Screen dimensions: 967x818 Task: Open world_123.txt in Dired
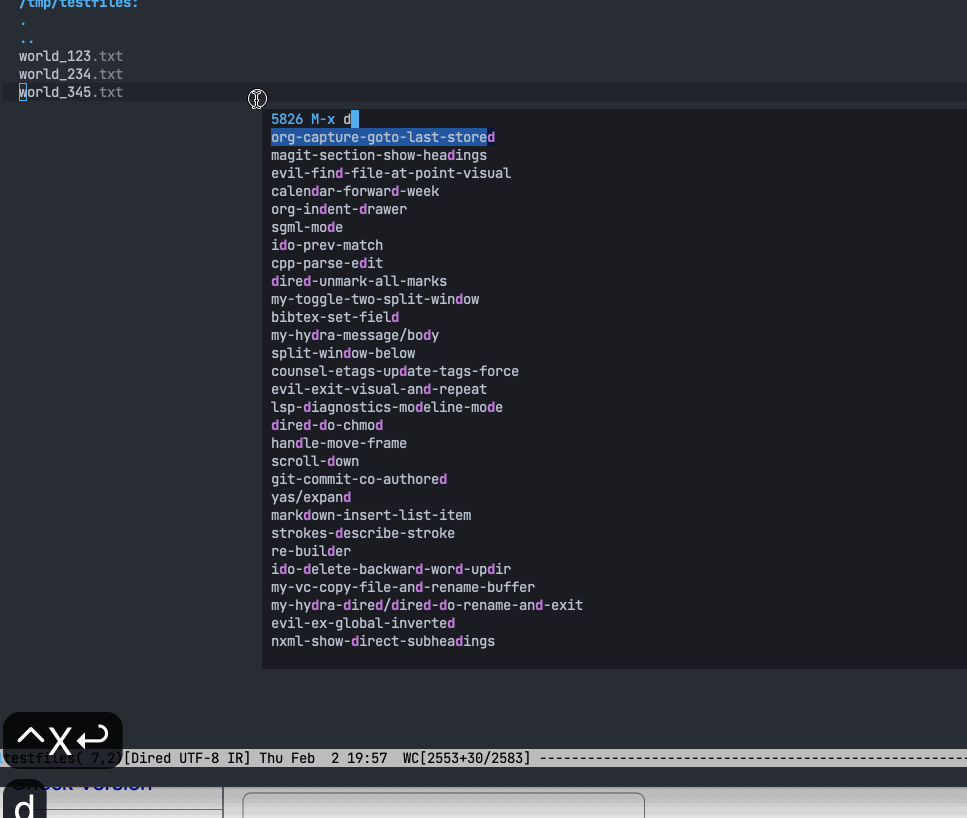coord(70,56)
